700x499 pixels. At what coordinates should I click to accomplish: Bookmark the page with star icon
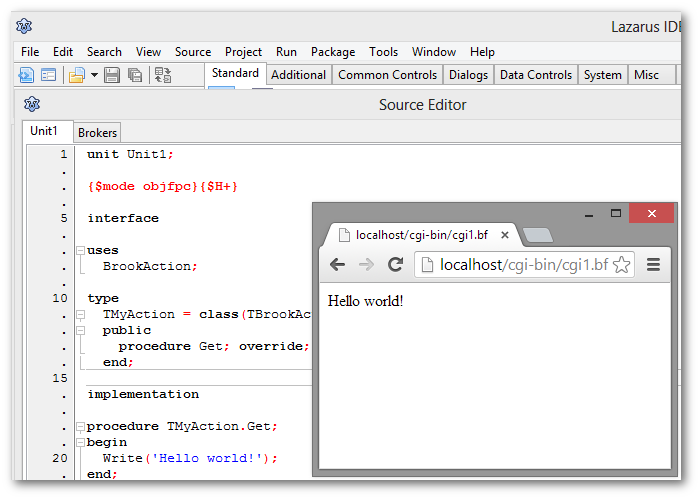coord(621,265)
